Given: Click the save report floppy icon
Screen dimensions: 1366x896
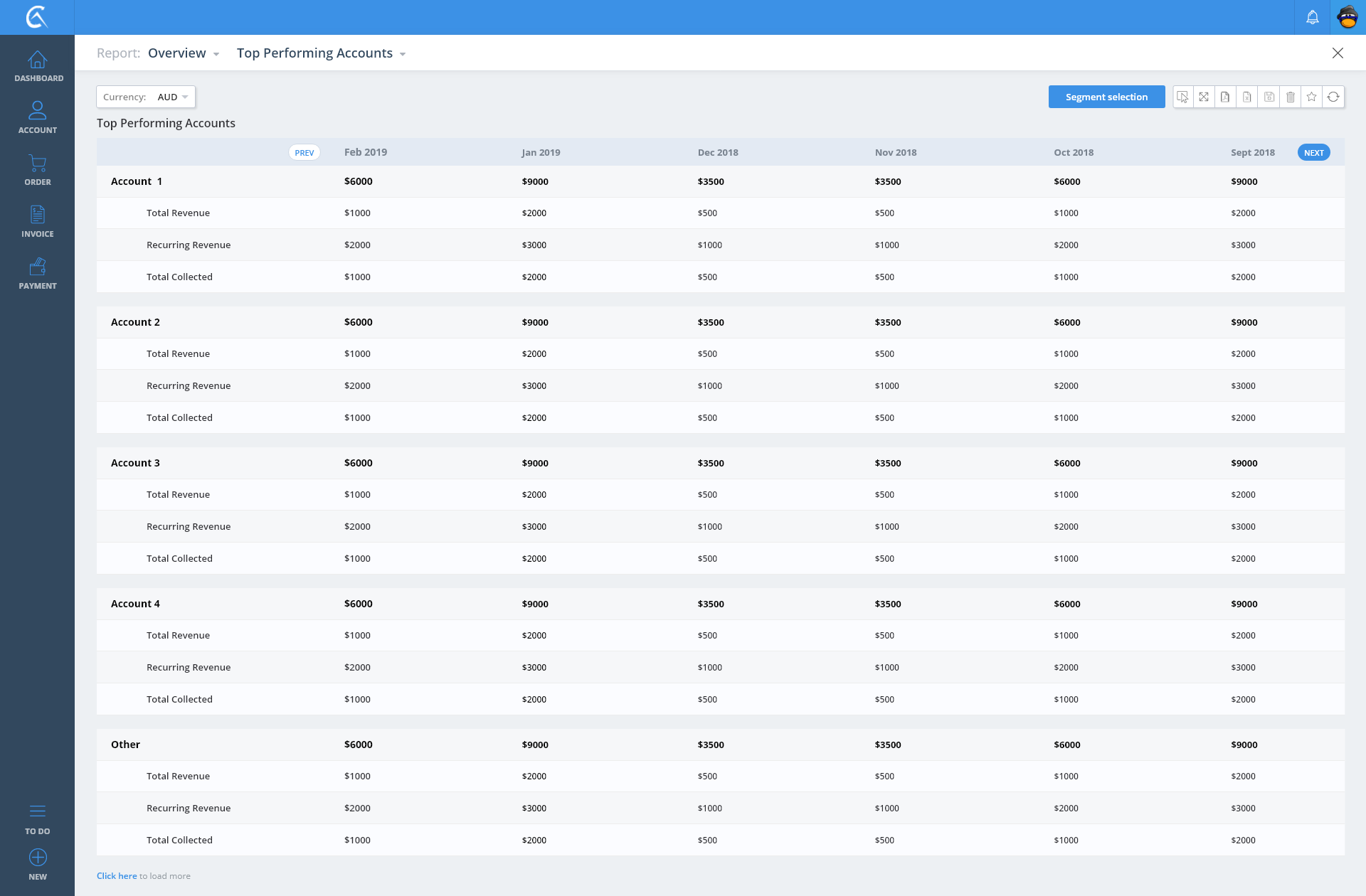Looking at the screenshot, I should pos(1269,97).
